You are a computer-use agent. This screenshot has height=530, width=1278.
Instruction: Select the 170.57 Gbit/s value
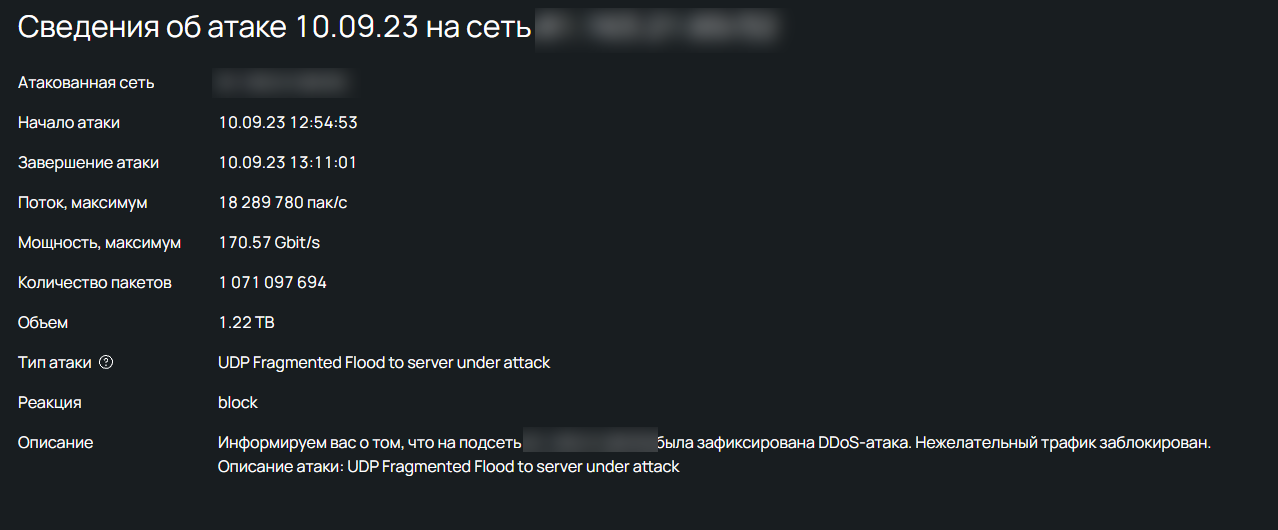point(269,243)
